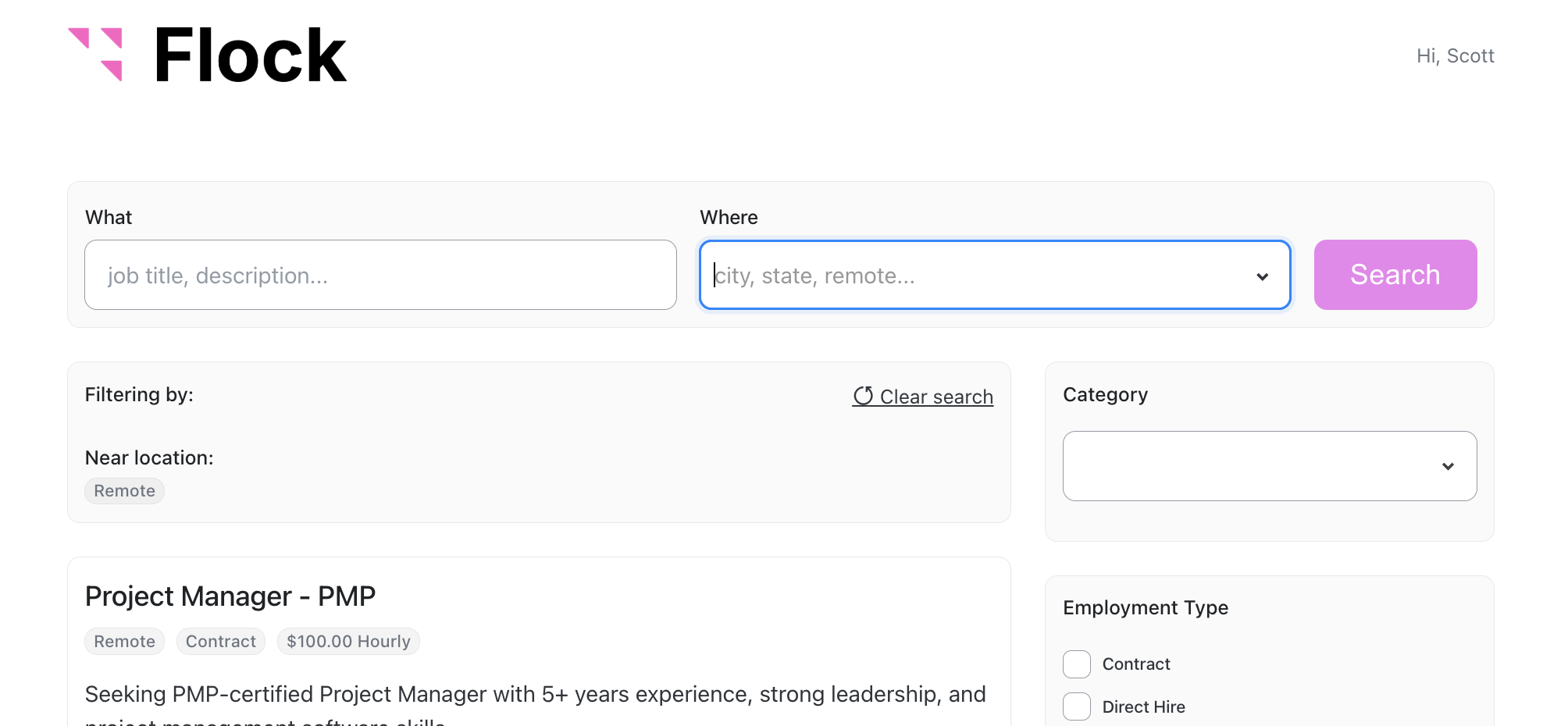Image resolution: width=1568 pixels, height=726 pixels.
Task: Click the Contract checkbox label text
Action: (1135, 664)
